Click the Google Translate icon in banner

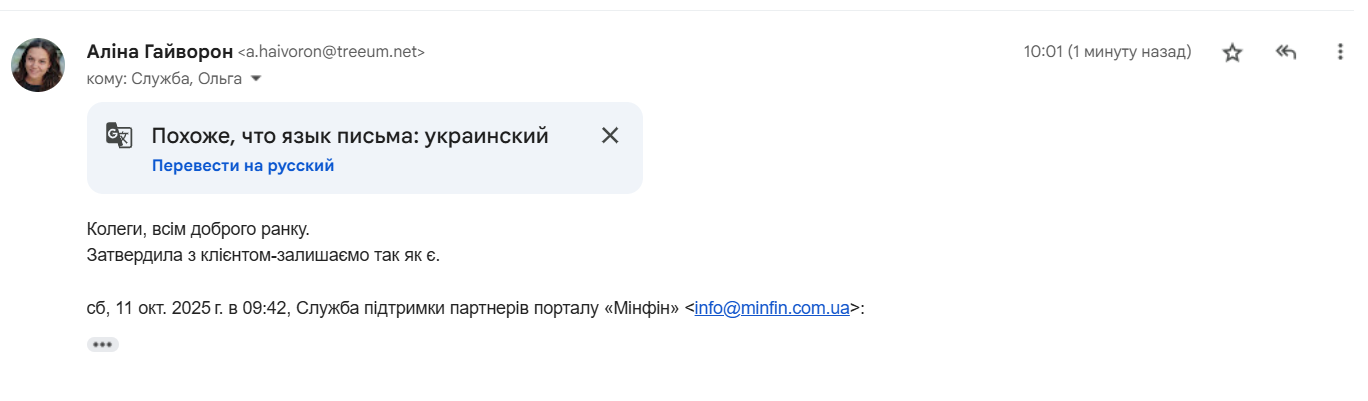tap(119, 136)
